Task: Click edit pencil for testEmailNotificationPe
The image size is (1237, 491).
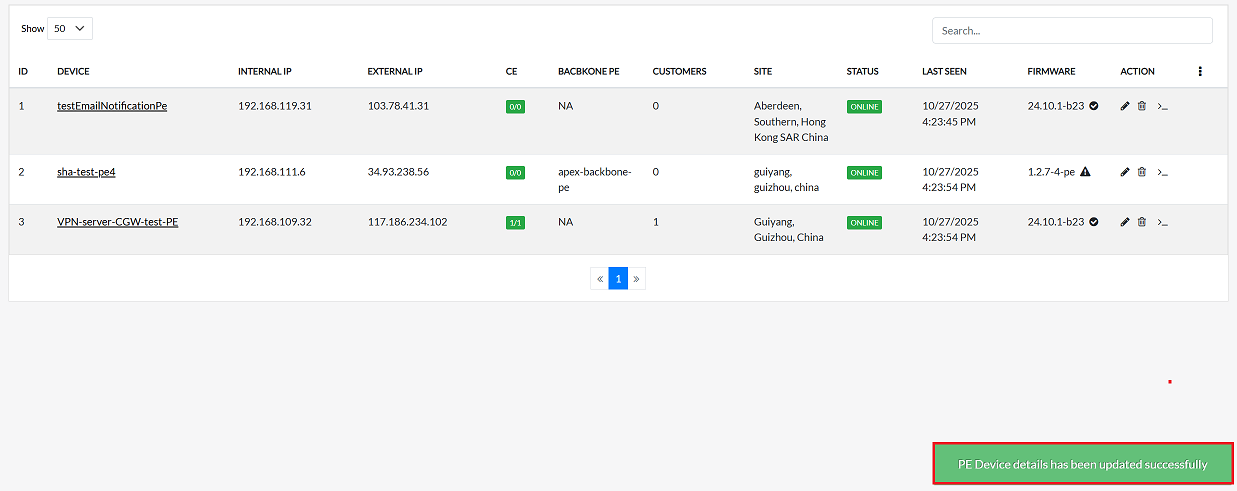Action: 1125,106
